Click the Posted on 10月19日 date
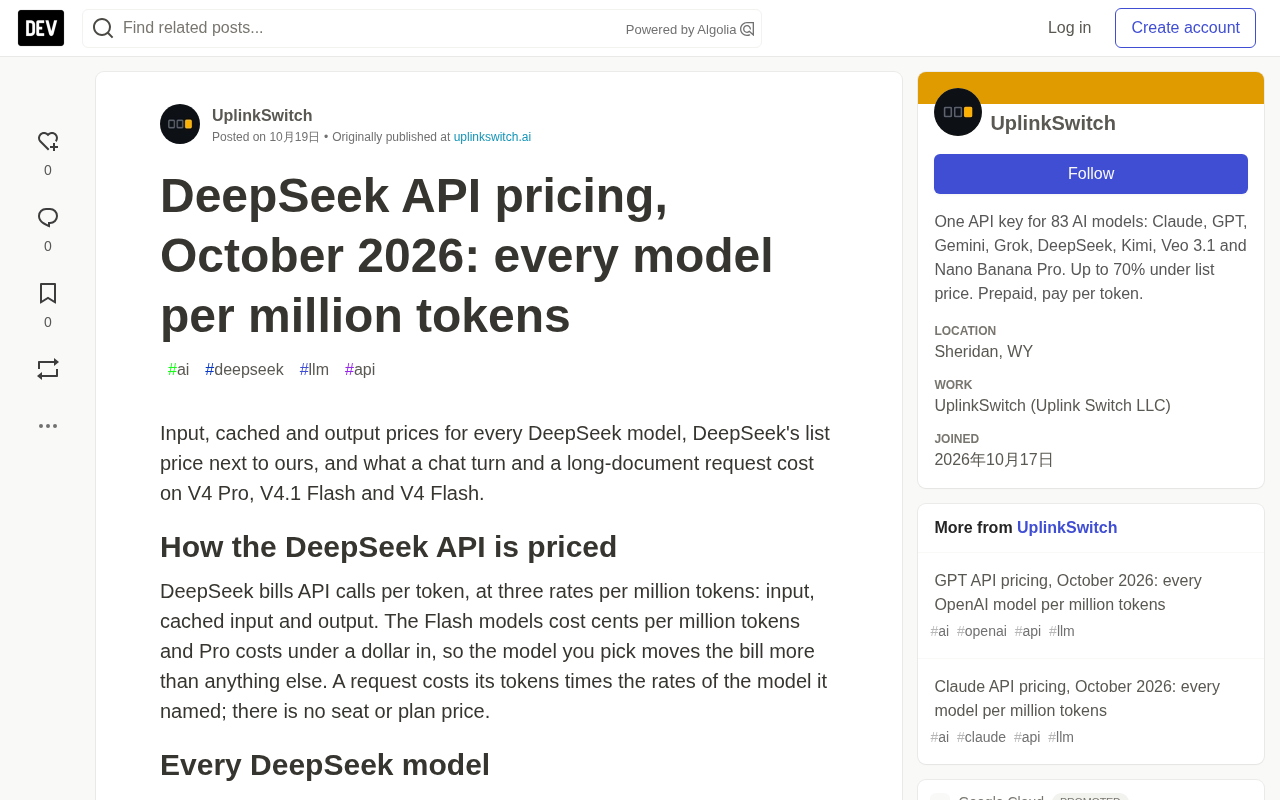Image resolution: width=1280 pixels, height=800 pixels. (266, 137)
